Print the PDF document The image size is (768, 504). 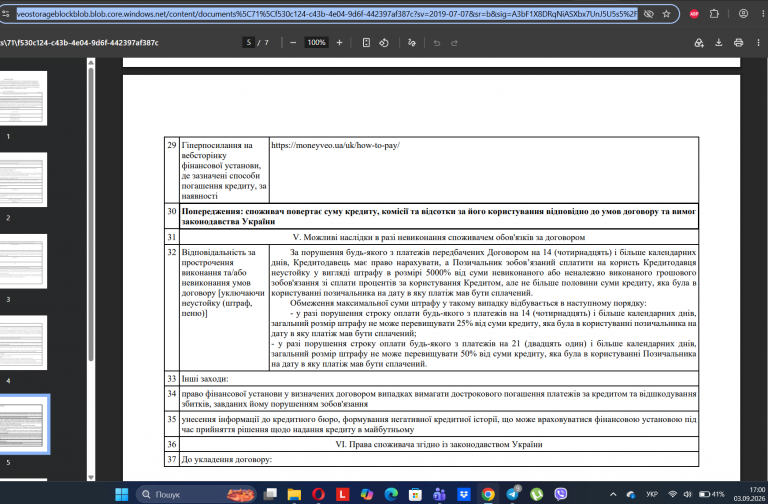[739, 43]
